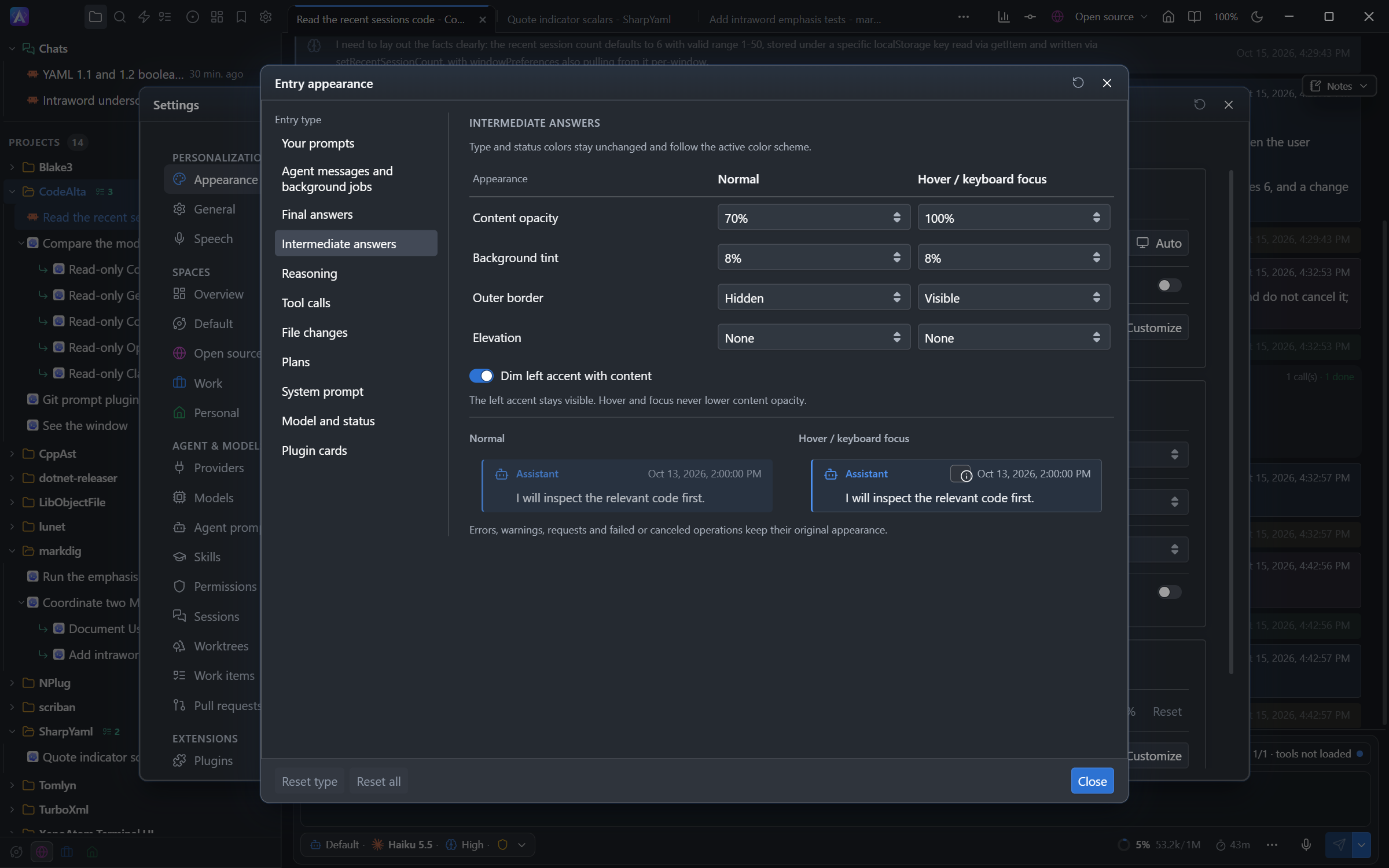
Task: Toggle the dark mode moon icon
Action: click(x=1256, y=17)
